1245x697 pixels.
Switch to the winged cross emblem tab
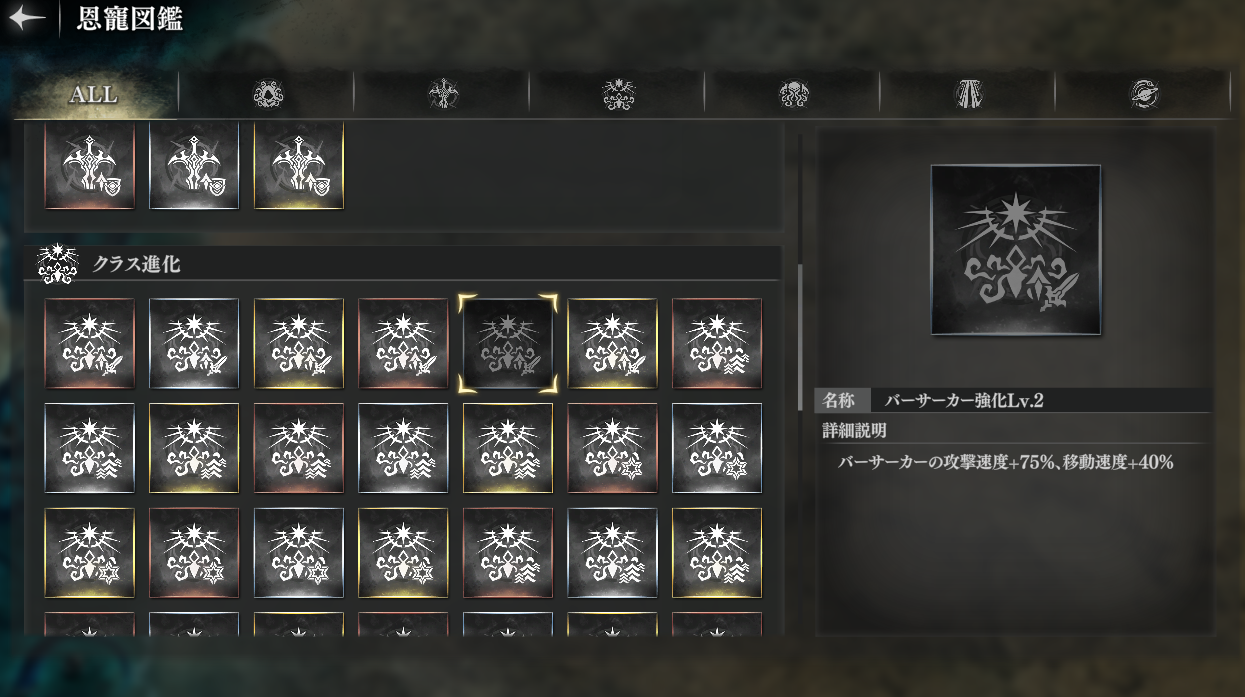pos(442,95)
